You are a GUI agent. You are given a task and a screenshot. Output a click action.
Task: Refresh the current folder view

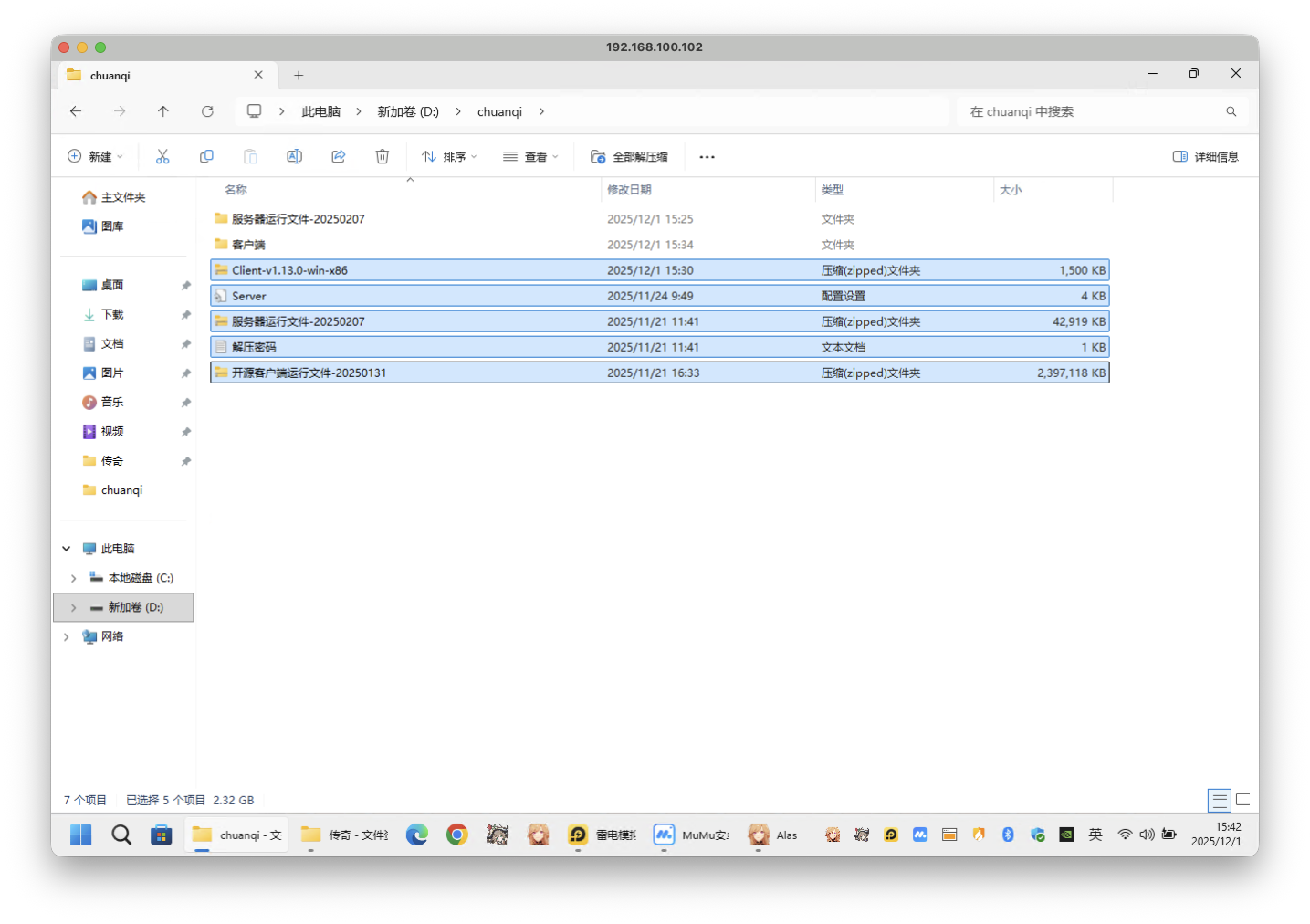point(207,111)
